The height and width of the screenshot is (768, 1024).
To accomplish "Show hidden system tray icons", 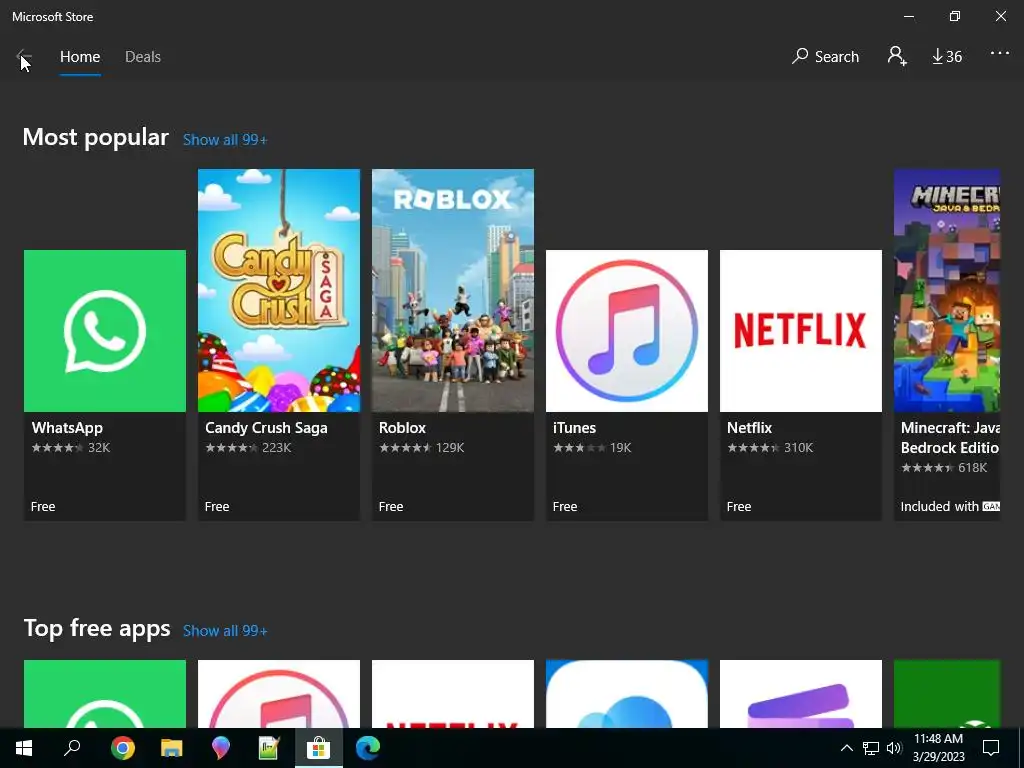I will 846,748.
